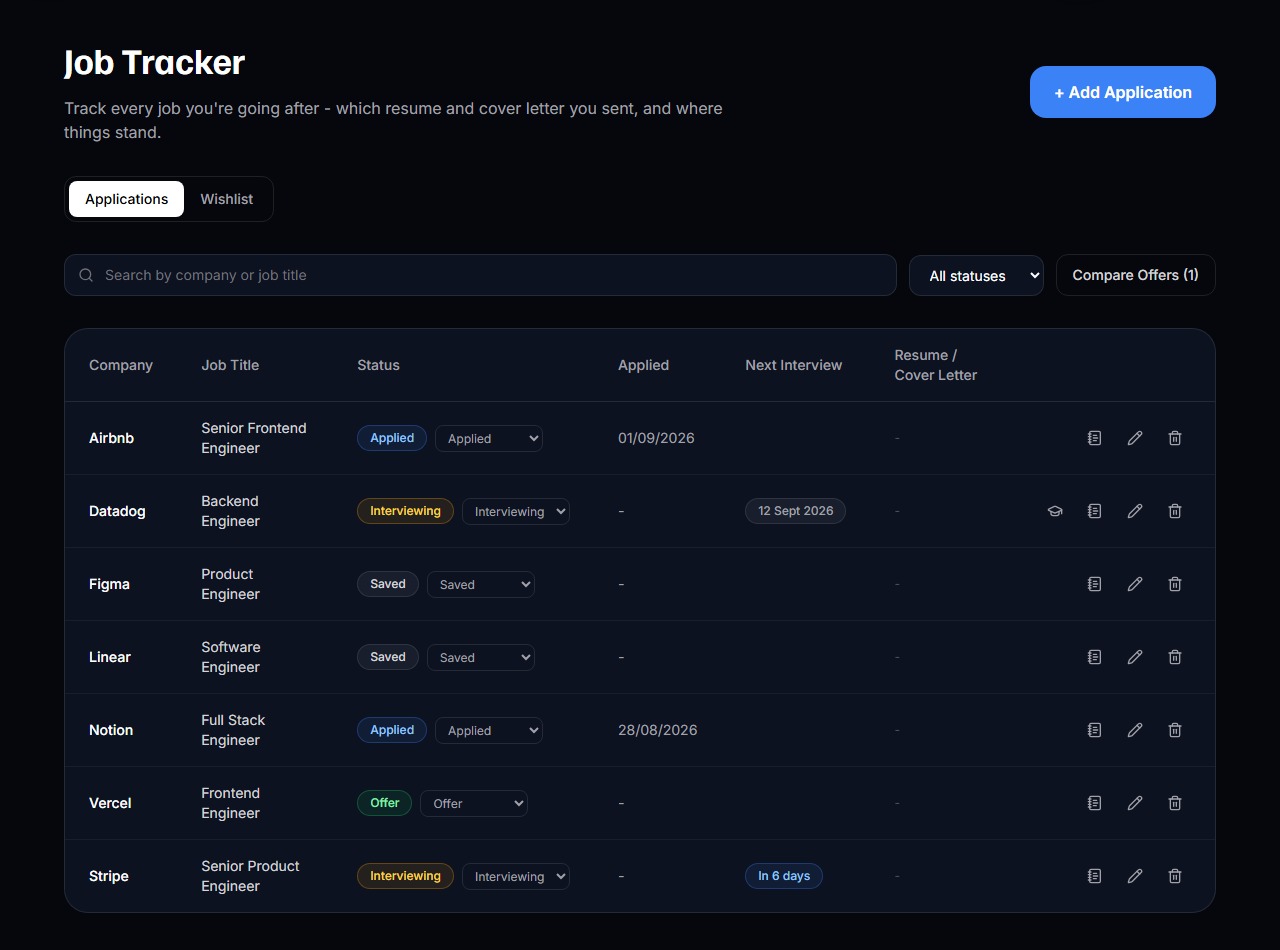Screen dimensions: 1280x950
Task: Open Stripe status dropdown
Action: click(516, 876)
